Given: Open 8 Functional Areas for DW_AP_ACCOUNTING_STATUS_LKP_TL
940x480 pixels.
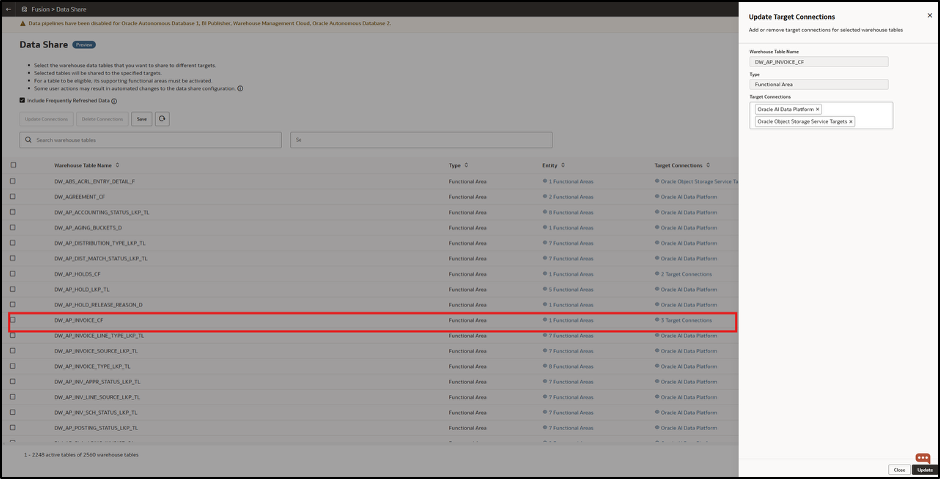Looking at the screenshot, I should pyautogui.click(x=571, y=212).
